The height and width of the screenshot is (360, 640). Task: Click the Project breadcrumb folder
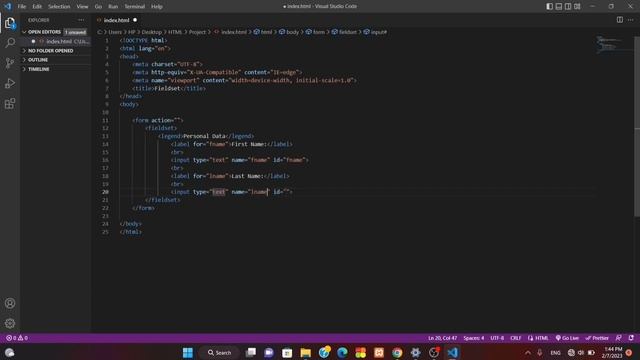pyautogui.click(x=197, y=32)
